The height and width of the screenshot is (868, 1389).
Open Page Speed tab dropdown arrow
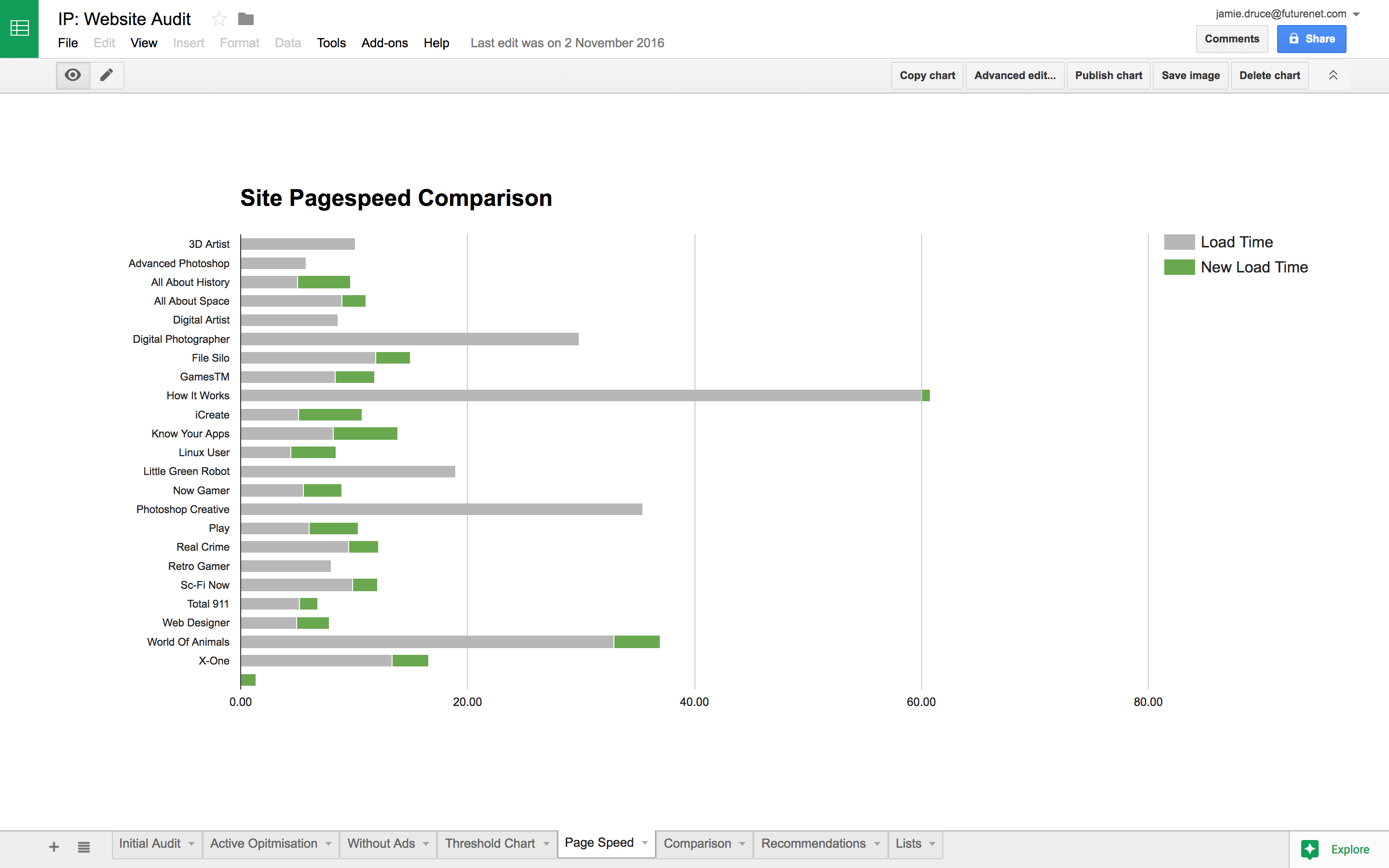tap(644, 843)
